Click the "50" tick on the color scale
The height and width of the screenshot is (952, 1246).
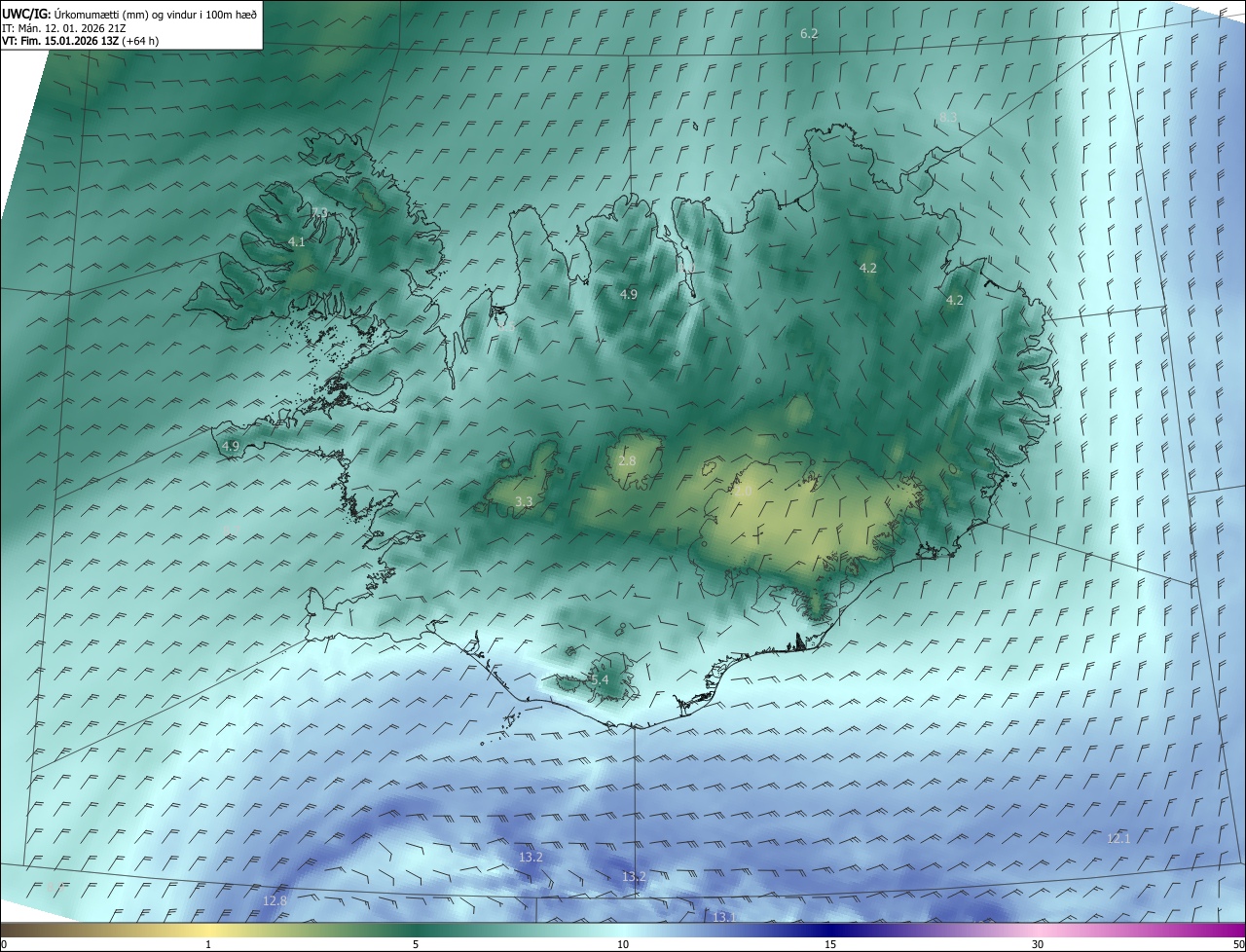click(1238, 944)
